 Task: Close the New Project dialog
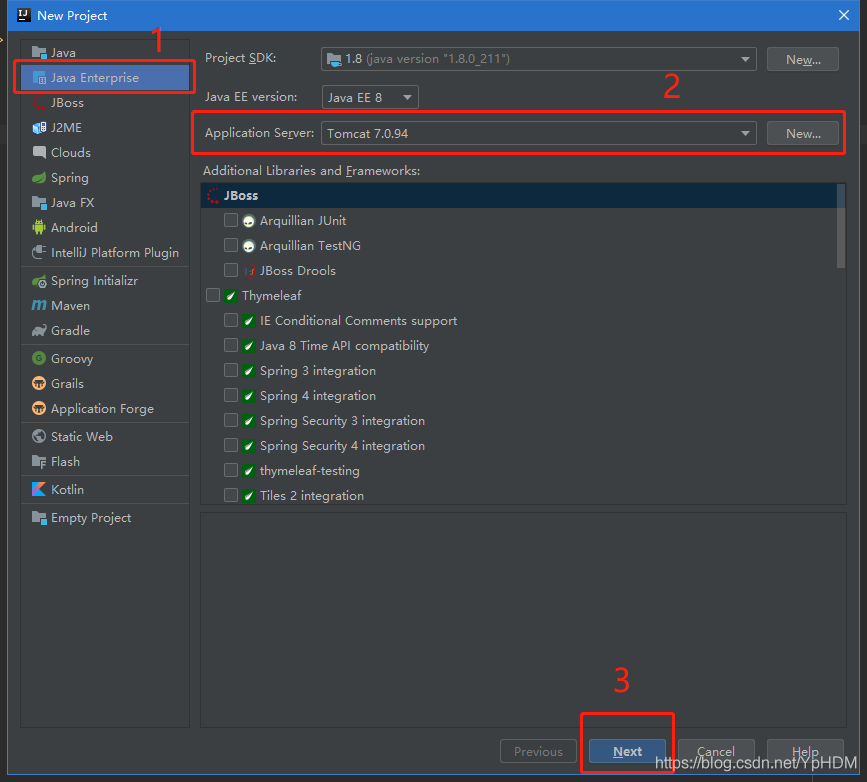pyautogui.click(x=844, y=15)
